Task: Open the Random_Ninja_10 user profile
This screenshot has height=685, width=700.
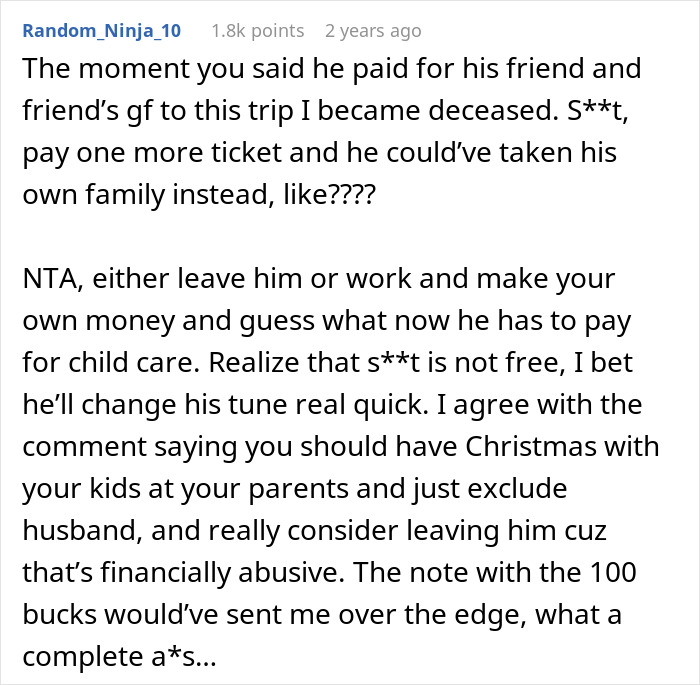Action: coord(101,31)
